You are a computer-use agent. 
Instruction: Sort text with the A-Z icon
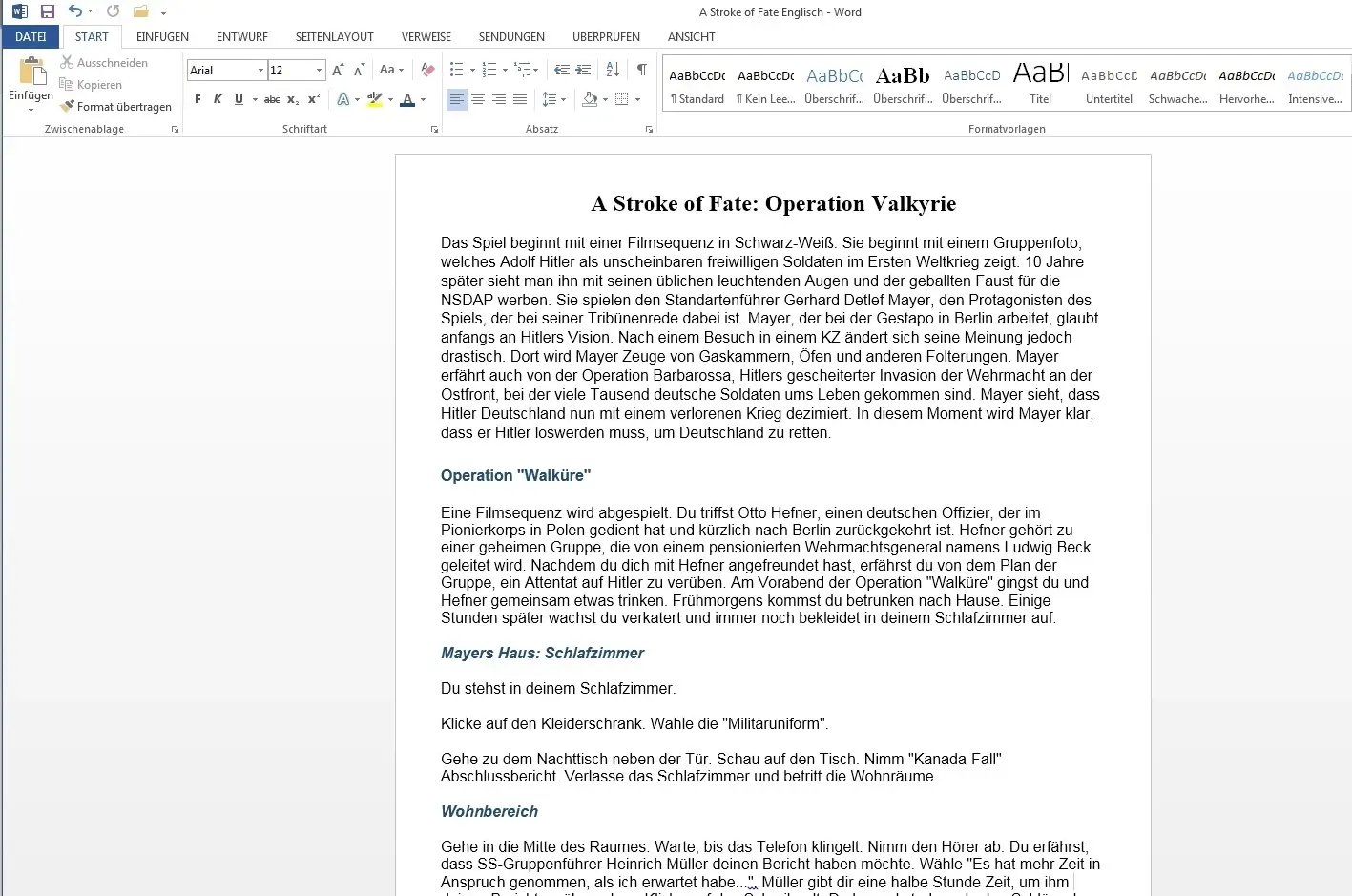click(613, 70)
